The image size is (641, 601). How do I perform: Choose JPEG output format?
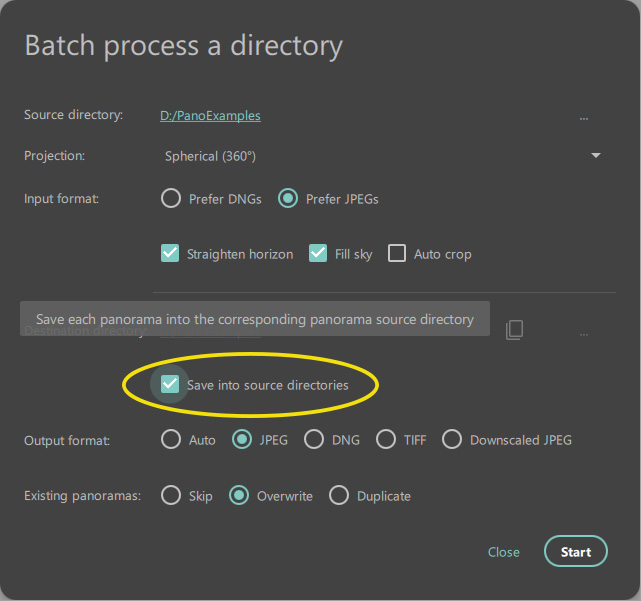coord(241,440)
